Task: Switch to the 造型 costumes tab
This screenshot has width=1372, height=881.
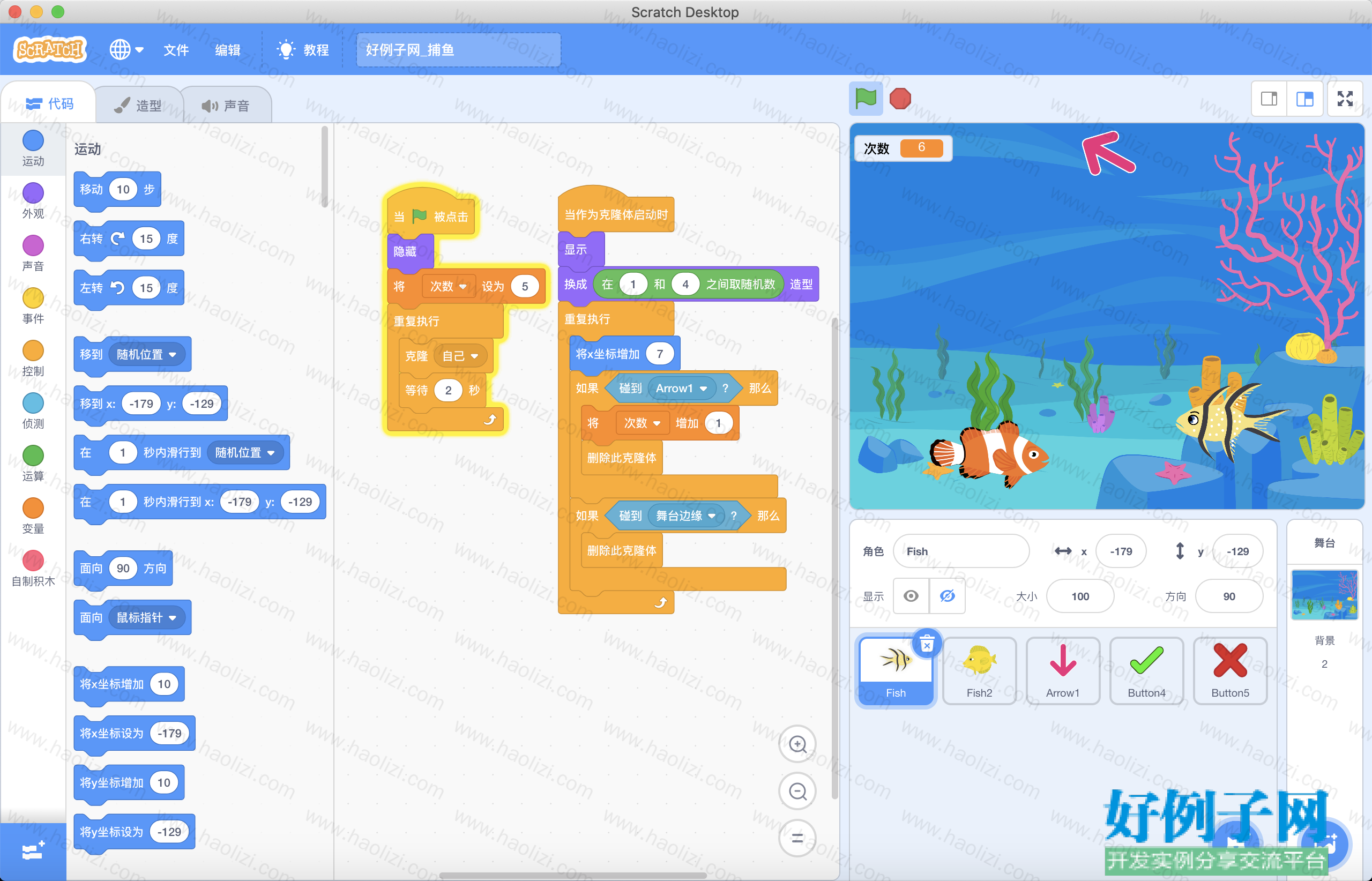Action: (138, 105)
